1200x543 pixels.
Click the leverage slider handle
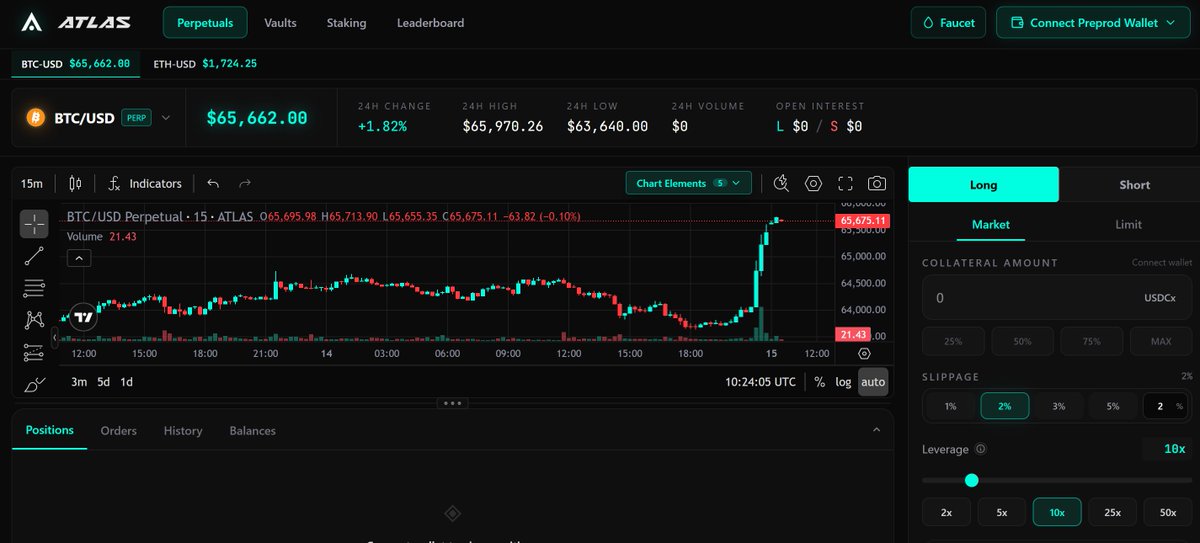(971, 480)
